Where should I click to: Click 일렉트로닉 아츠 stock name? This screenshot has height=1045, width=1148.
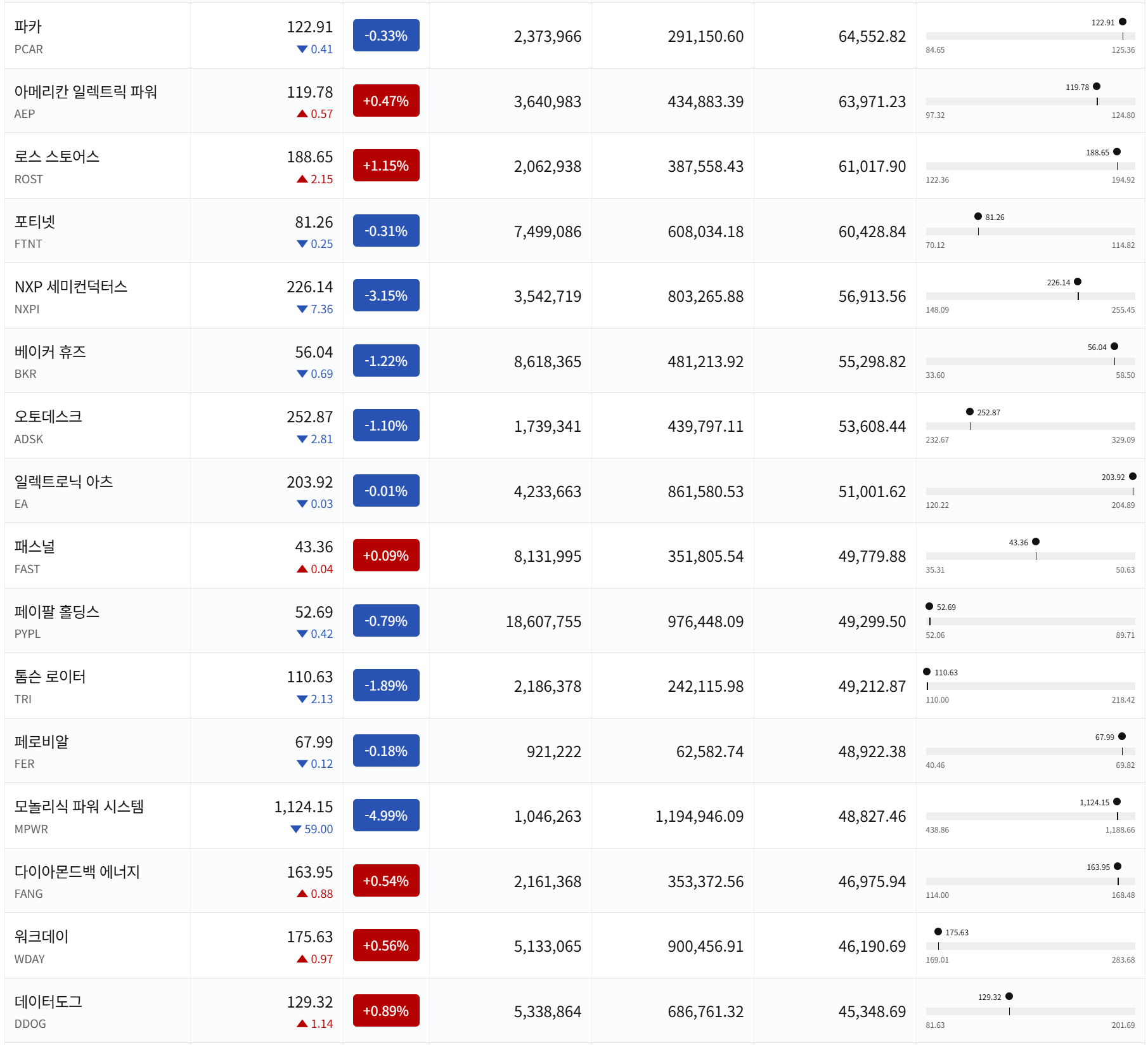click(64, 482)
